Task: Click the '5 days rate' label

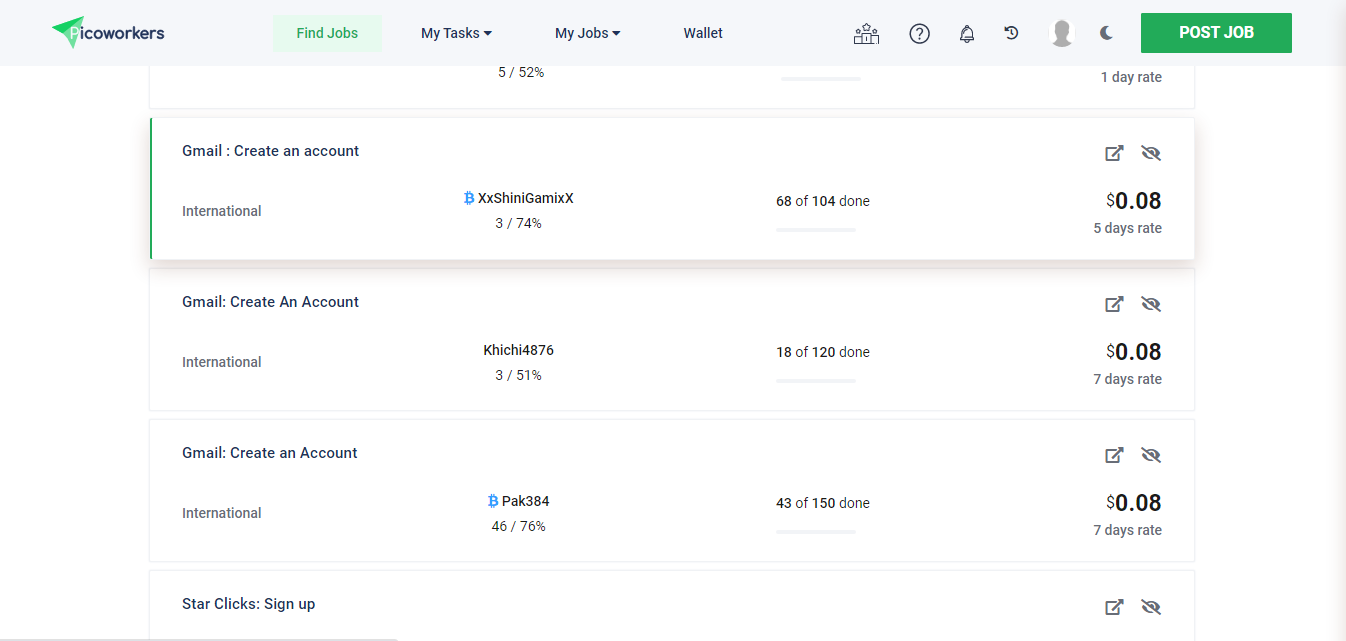Action: 1128,228
